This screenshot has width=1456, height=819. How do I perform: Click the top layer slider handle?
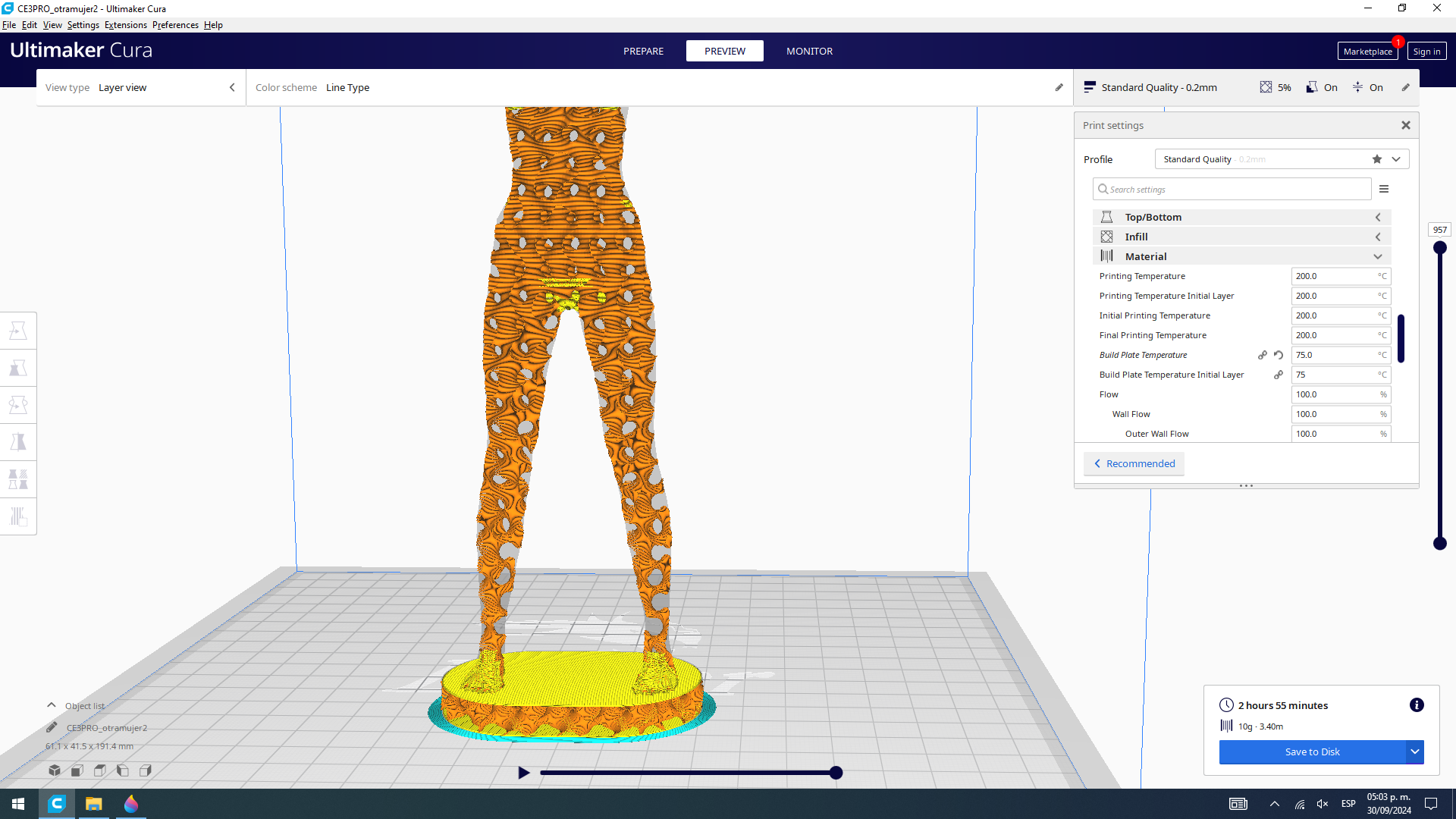pyautogui.click(x=1440, y=247)
